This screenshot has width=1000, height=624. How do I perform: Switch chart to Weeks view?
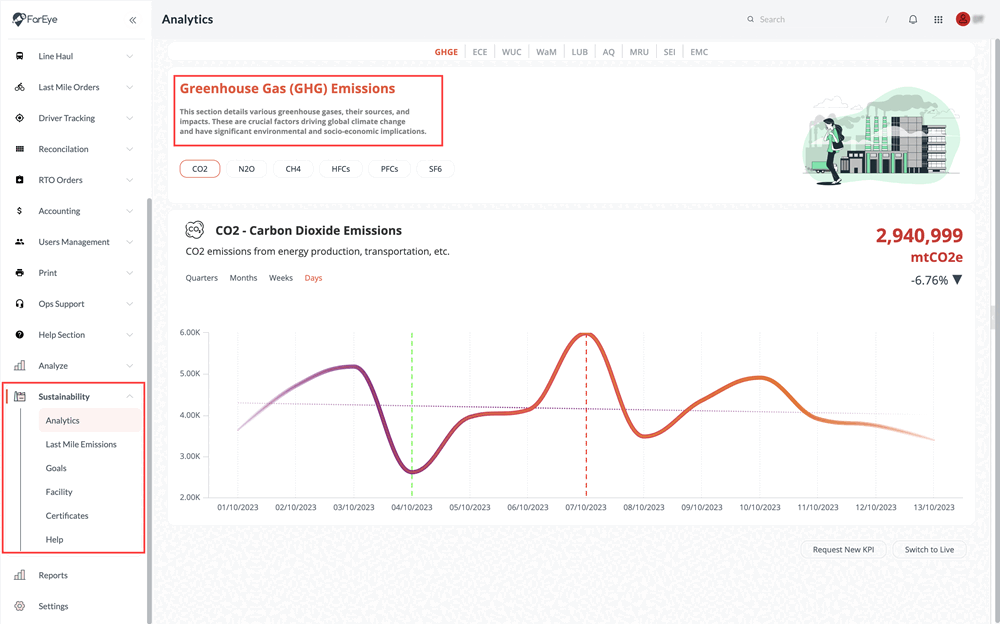(281, 278)
